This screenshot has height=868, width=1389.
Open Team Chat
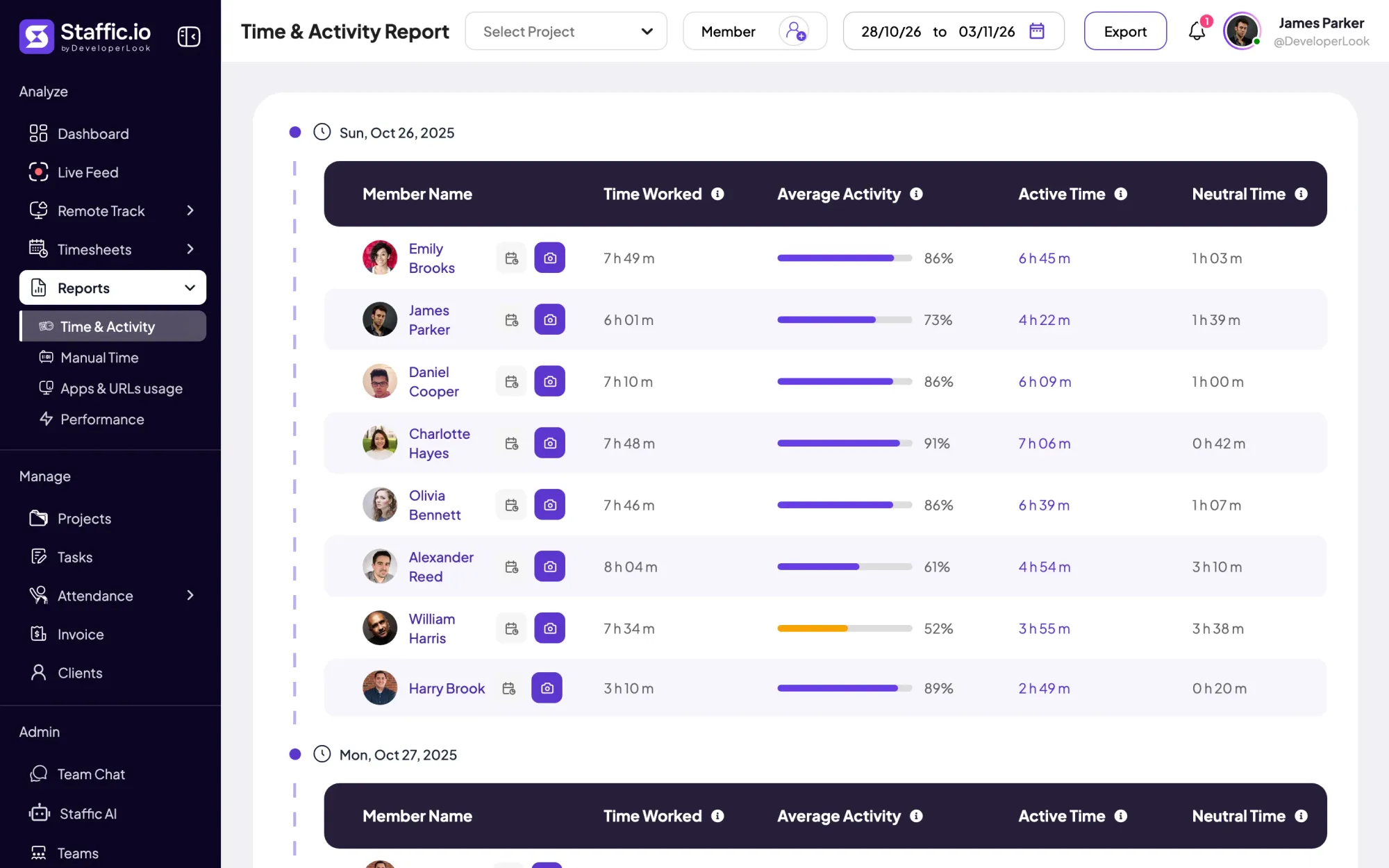pyautogui.click(x=91, y=774)
